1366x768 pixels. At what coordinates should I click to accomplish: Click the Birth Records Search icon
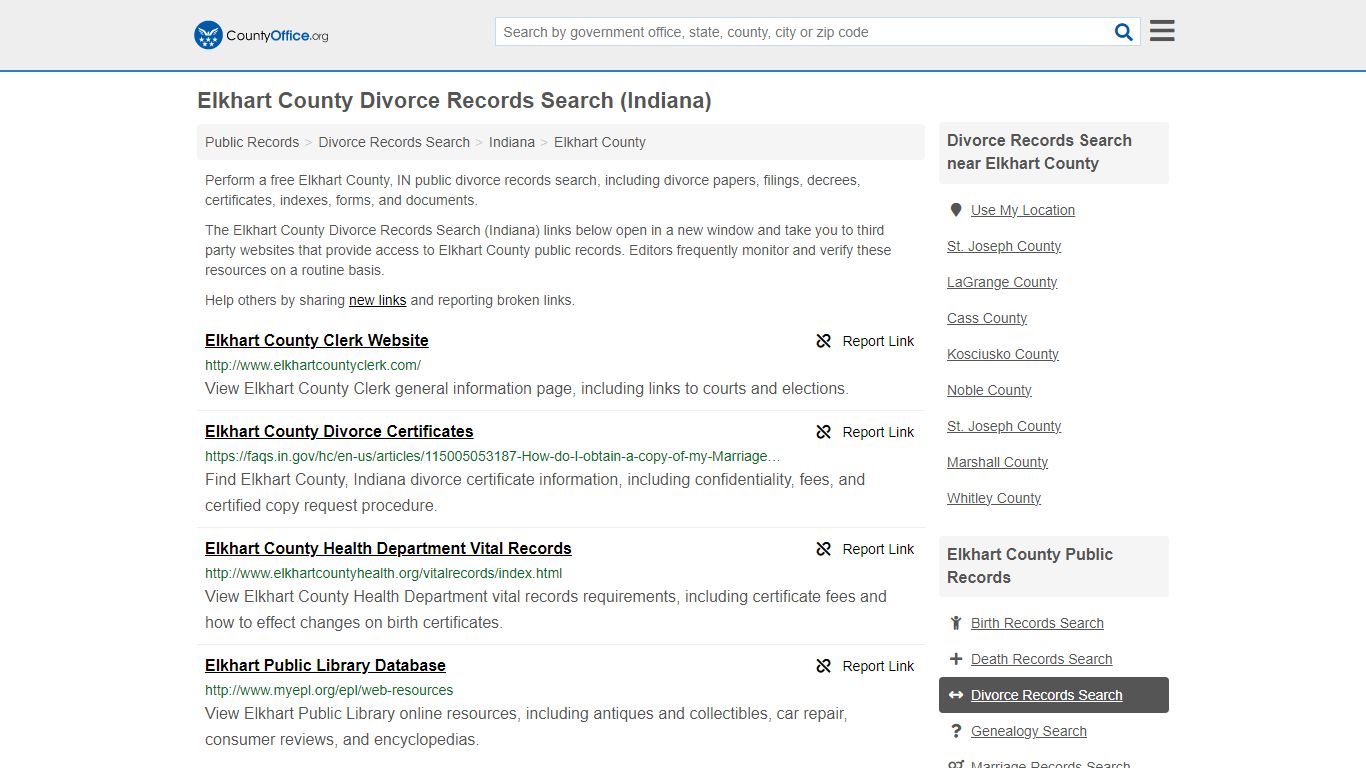(x=955, y=623)
